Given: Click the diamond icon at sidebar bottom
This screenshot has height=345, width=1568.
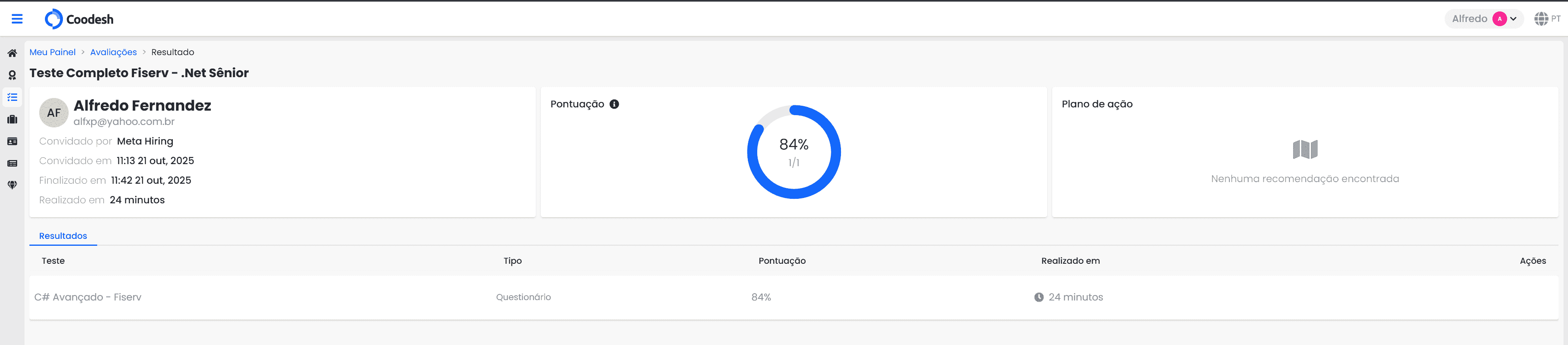Looking at the screenshot, I should (x=12, y=185).
